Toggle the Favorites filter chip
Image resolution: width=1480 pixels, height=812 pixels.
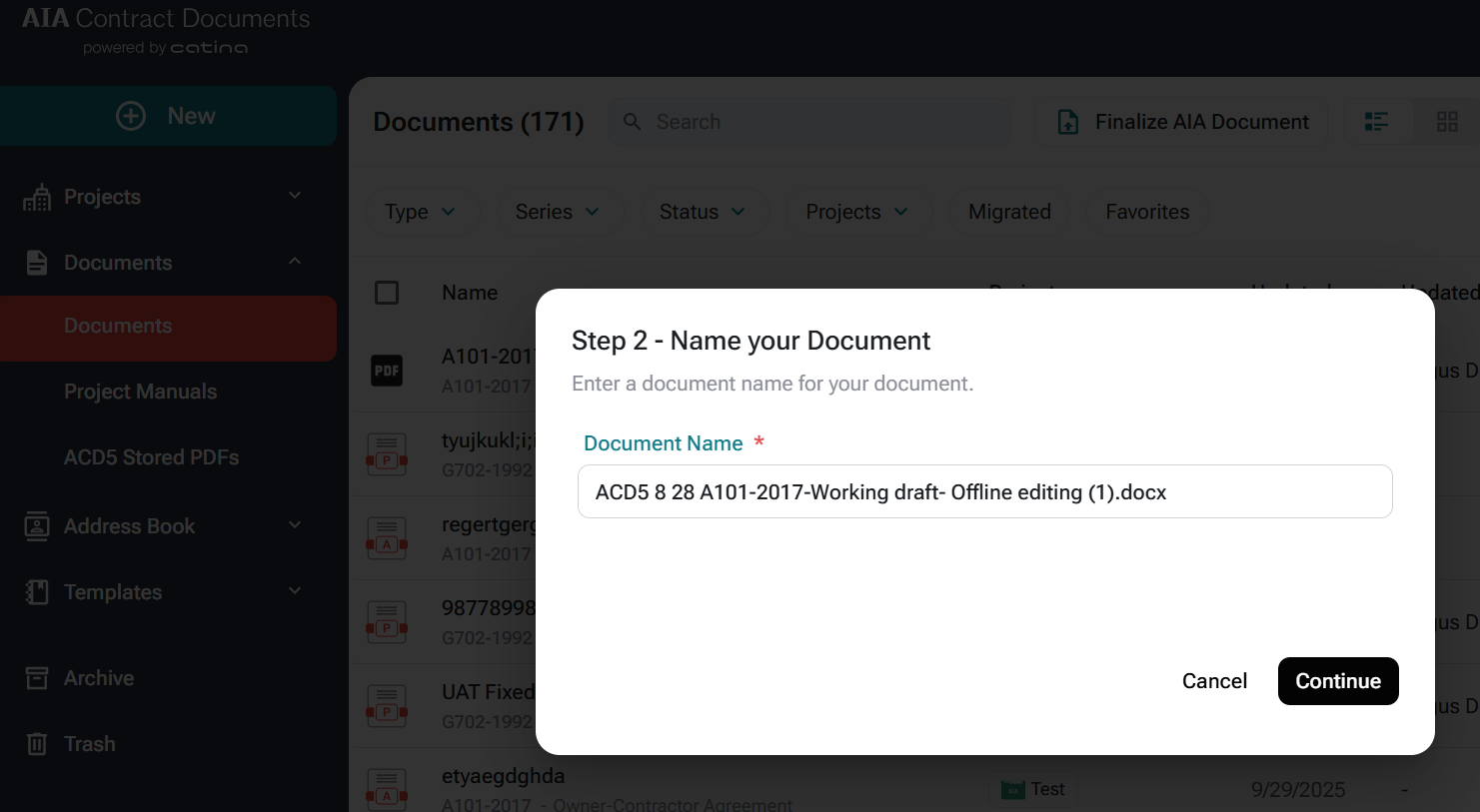(x=1146, y=212)
